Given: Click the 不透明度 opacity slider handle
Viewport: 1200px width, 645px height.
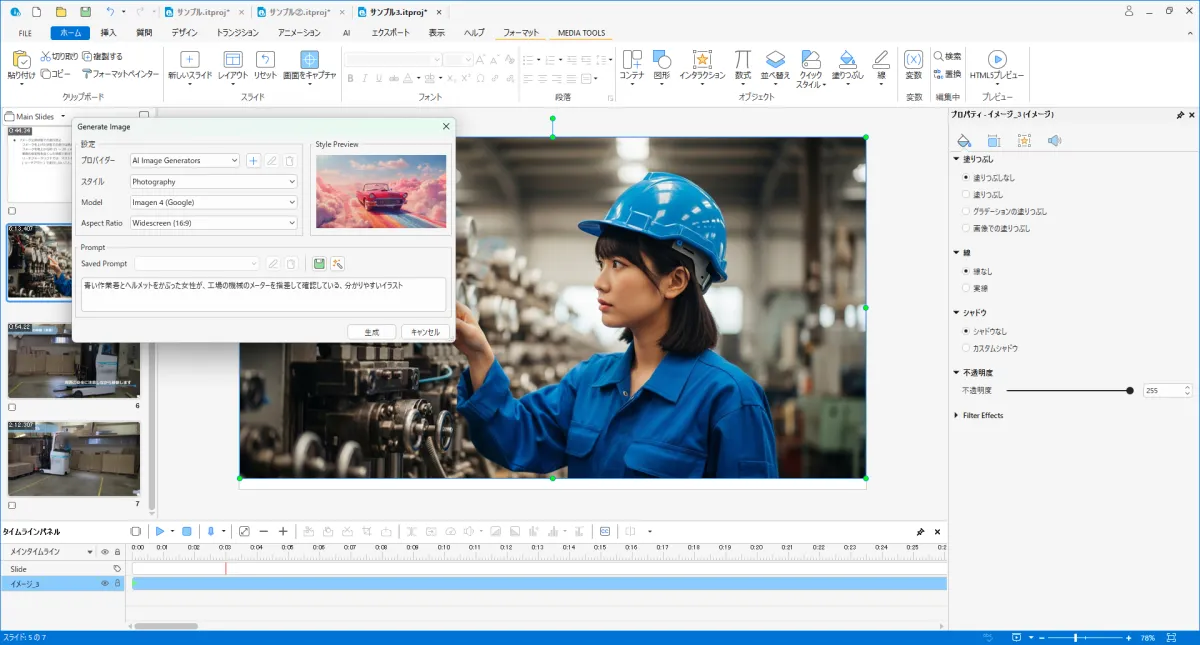Looking at the screenshot, I should pyautogui.click(x=1130, y=391).
